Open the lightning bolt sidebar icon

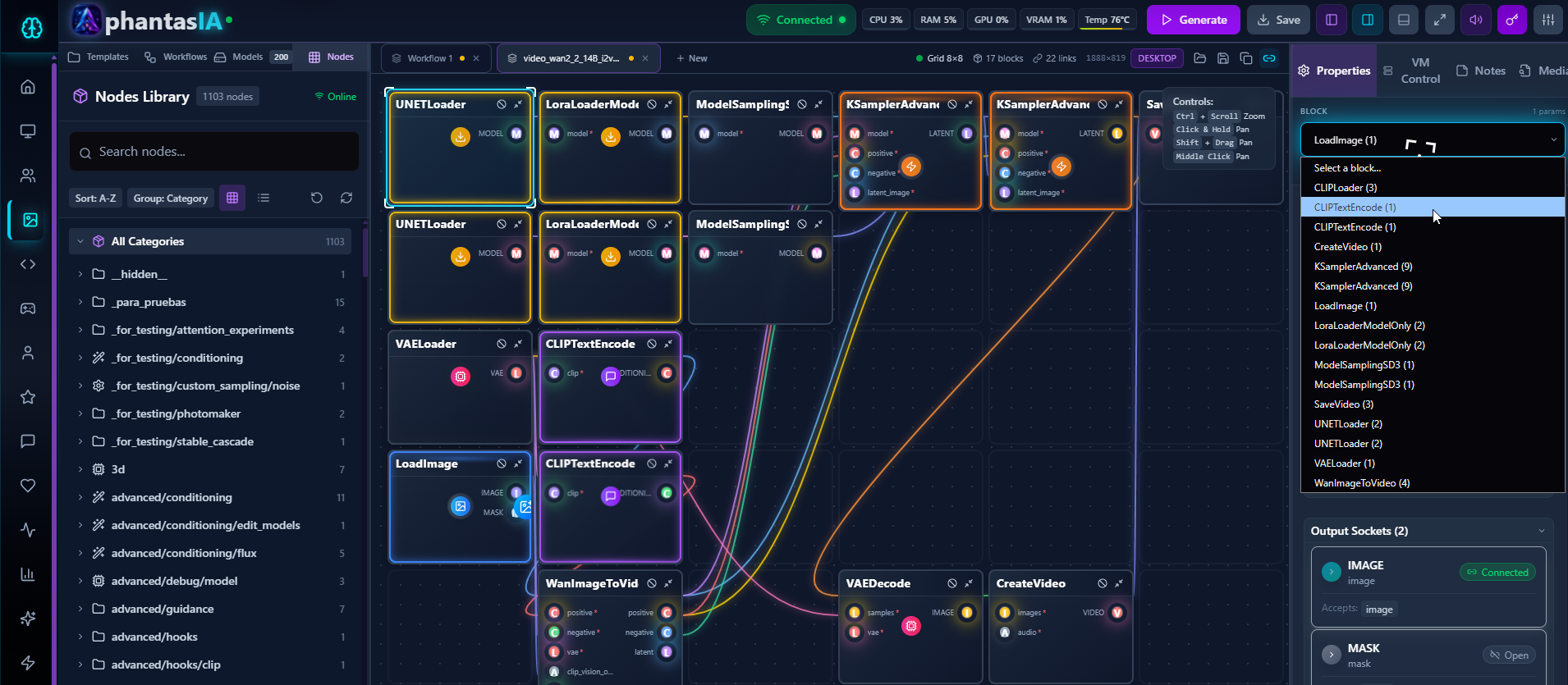[x=28, y=663]
